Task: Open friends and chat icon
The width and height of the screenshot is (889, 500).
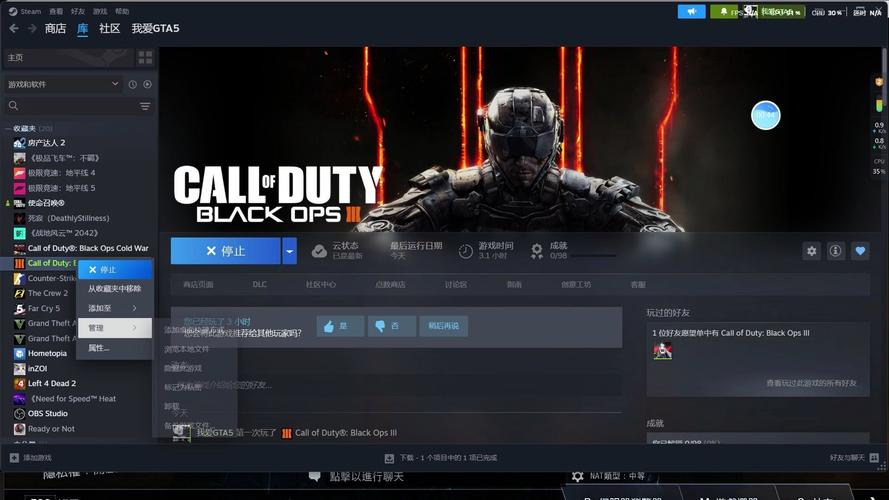Action: click(x=874, y=457)
